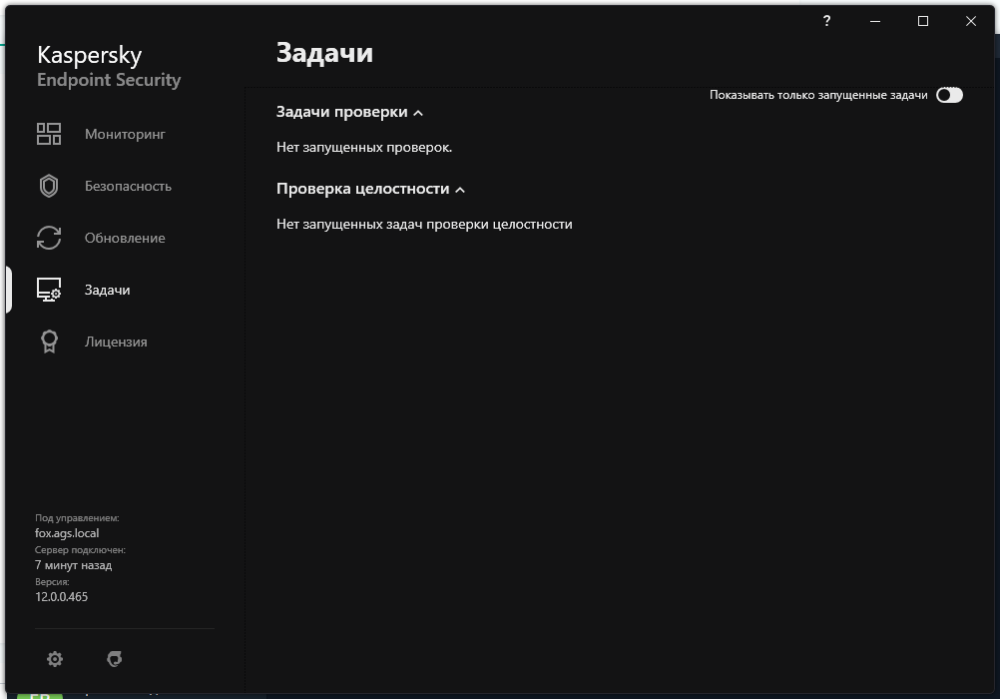The image size is (1000, 699).
Task: Click the Показывать только запущенные задачи label
Action: 818,95
